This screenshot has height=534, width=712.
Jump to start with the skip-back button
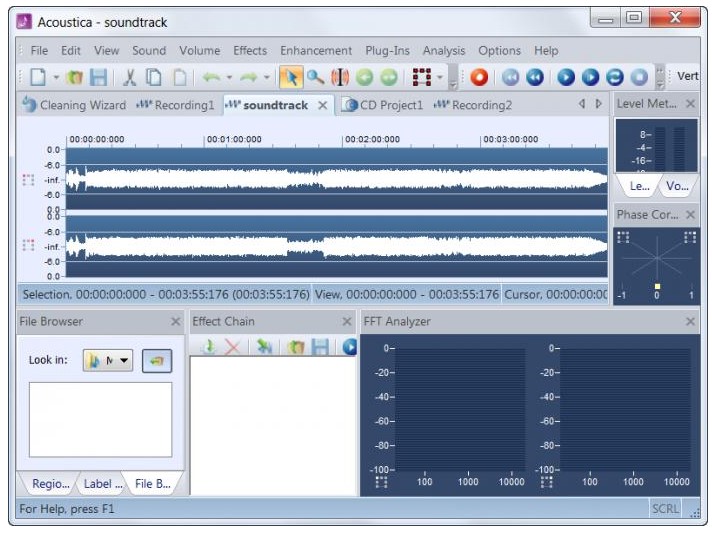point(510,77)
